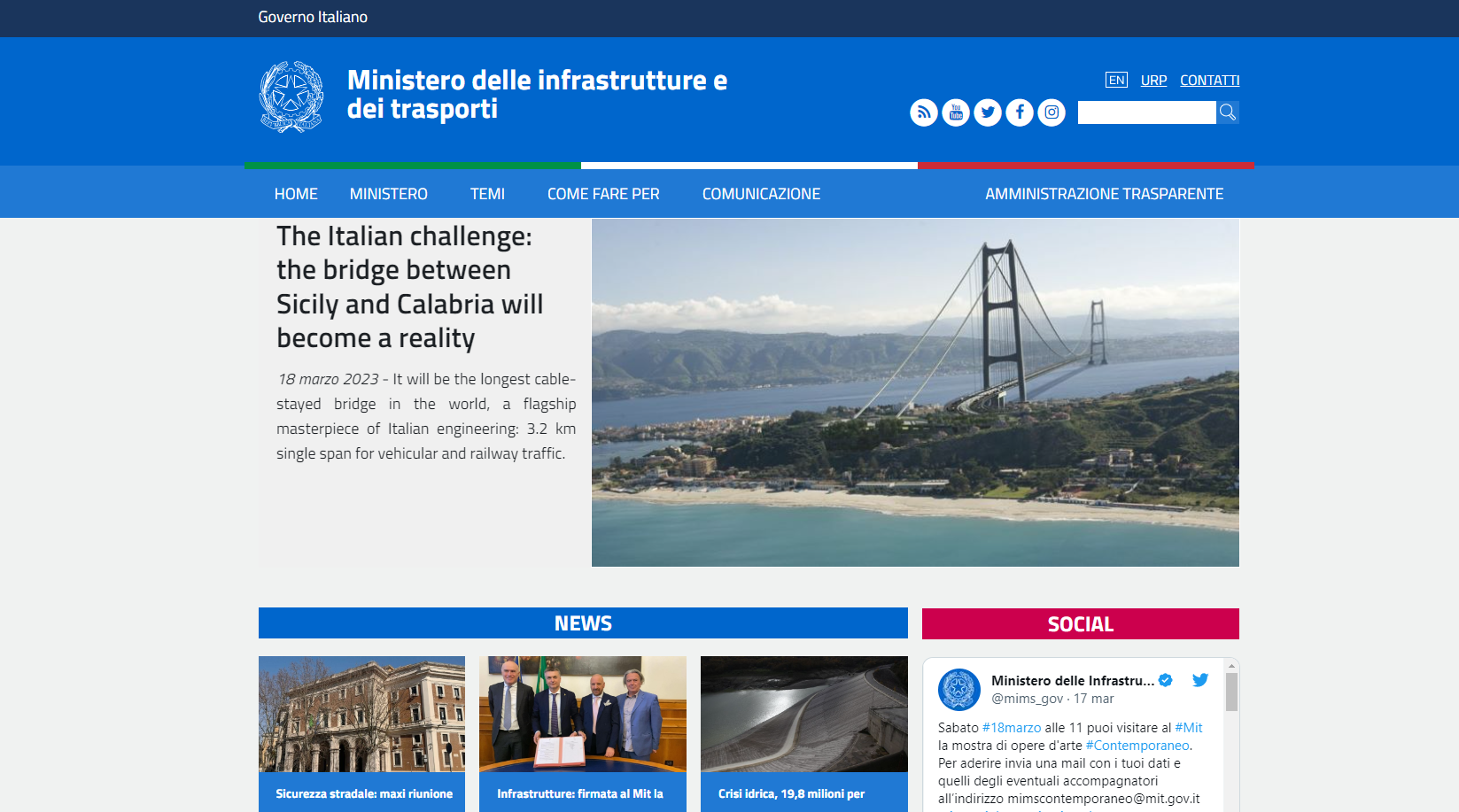Image resolution: width=1459 pixels, height=812 pixels.
Task: Open the Sicily bridge hero image
Action: point(915,392)
